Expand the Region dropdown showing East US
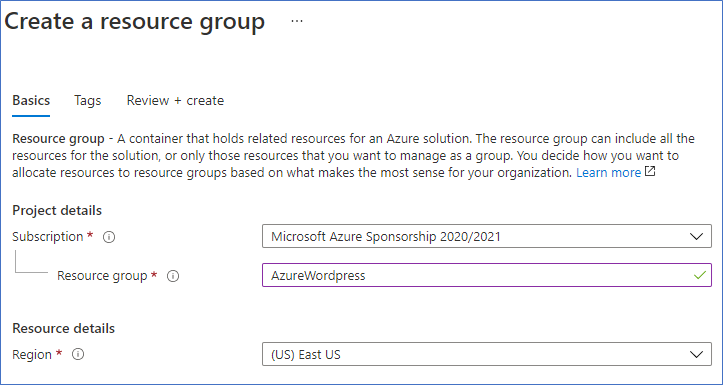Screen dimensions: 723x385 [x=487, y=354]
